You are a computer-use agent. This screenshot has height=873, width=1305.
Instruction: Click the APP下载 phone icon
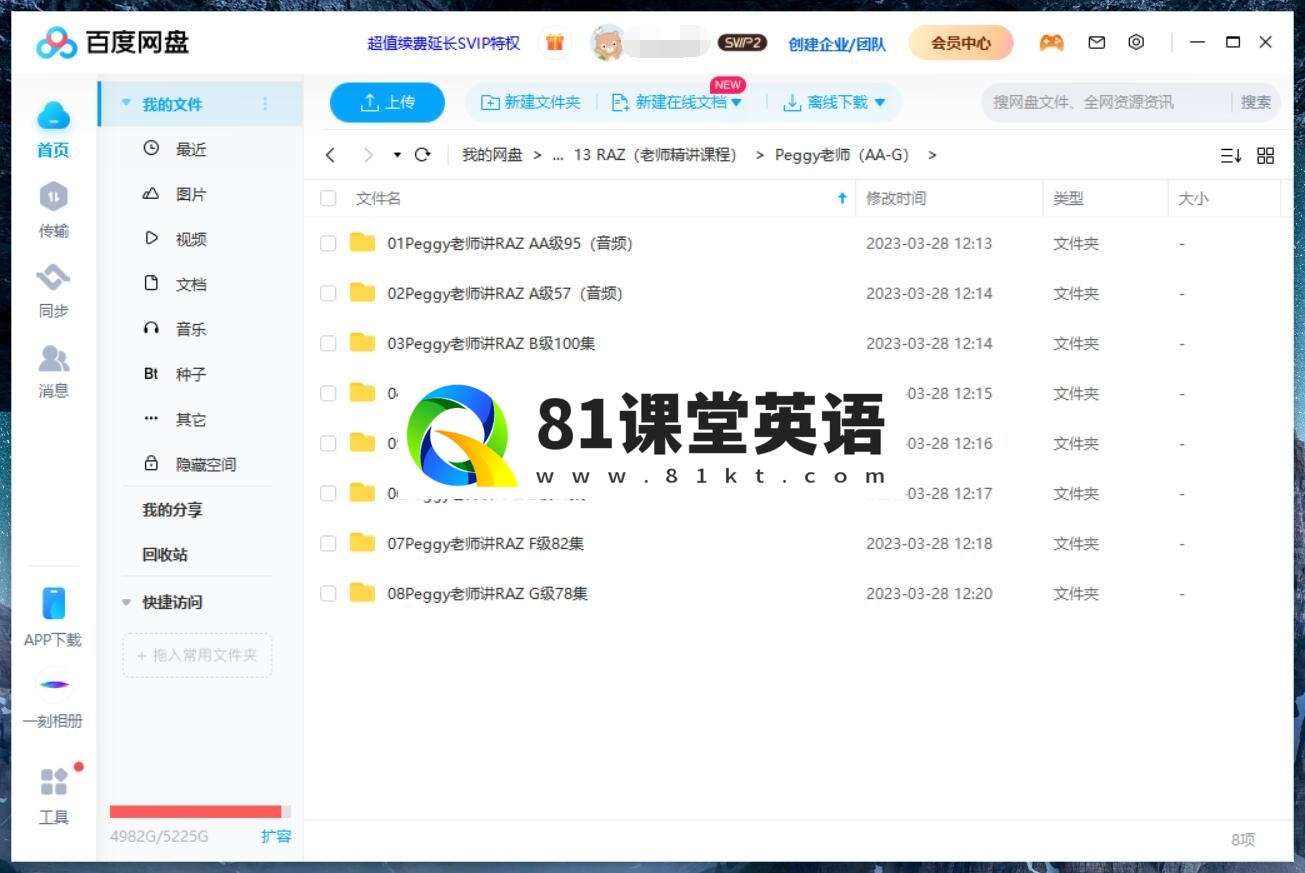(54, 603)
